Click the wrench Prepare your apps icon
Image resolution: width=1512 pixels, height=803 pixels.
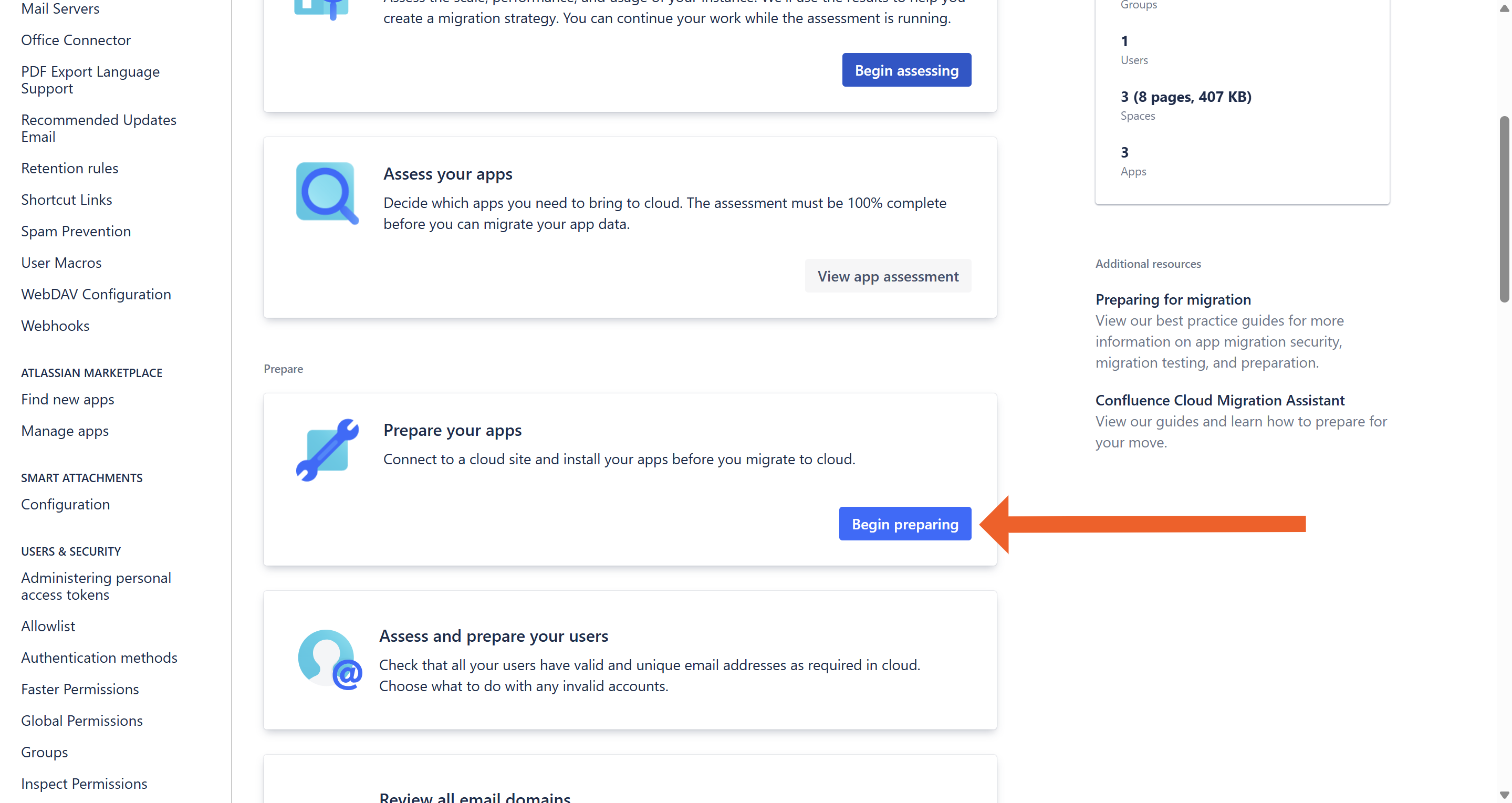click(x=327, y=450)
